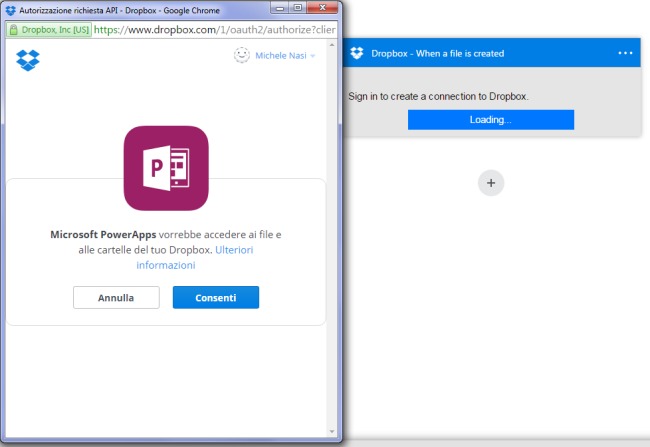Click the scrollbar down arrow in the popup
This screenshot has width=650, height=447.
coord(332,432)
